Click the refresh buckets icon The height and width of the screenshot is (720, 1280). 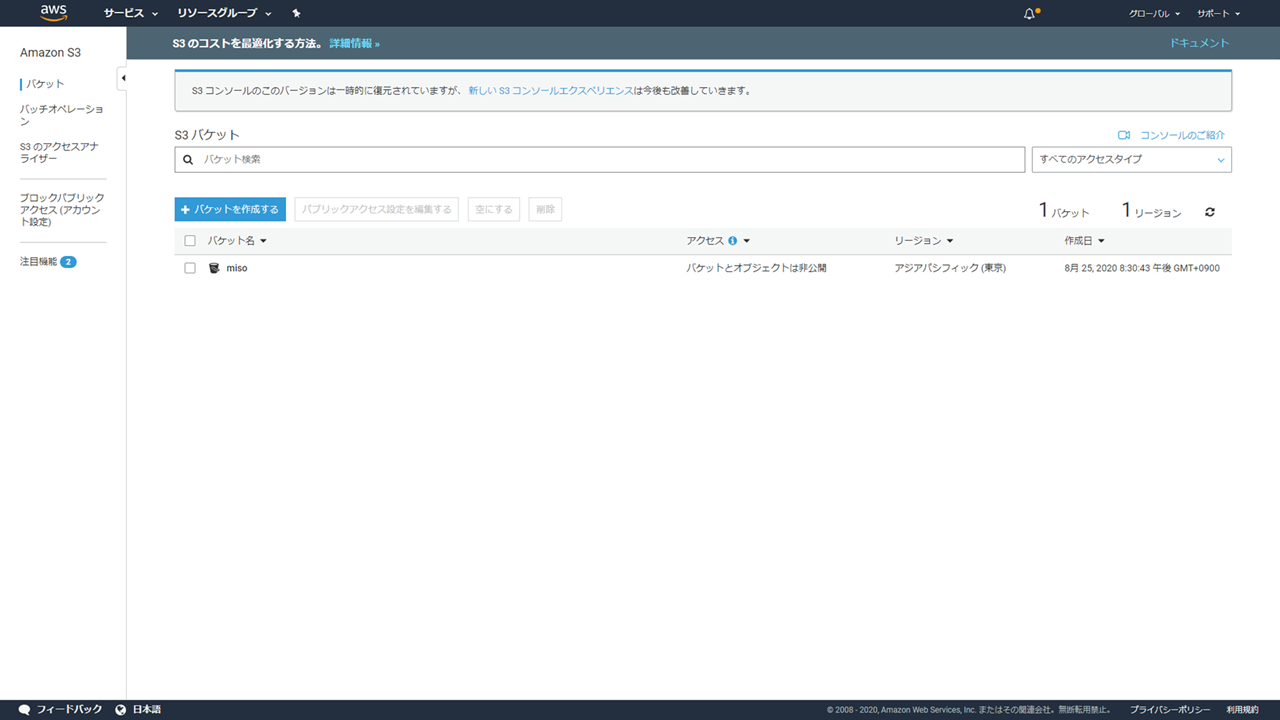coord(1210,212)
